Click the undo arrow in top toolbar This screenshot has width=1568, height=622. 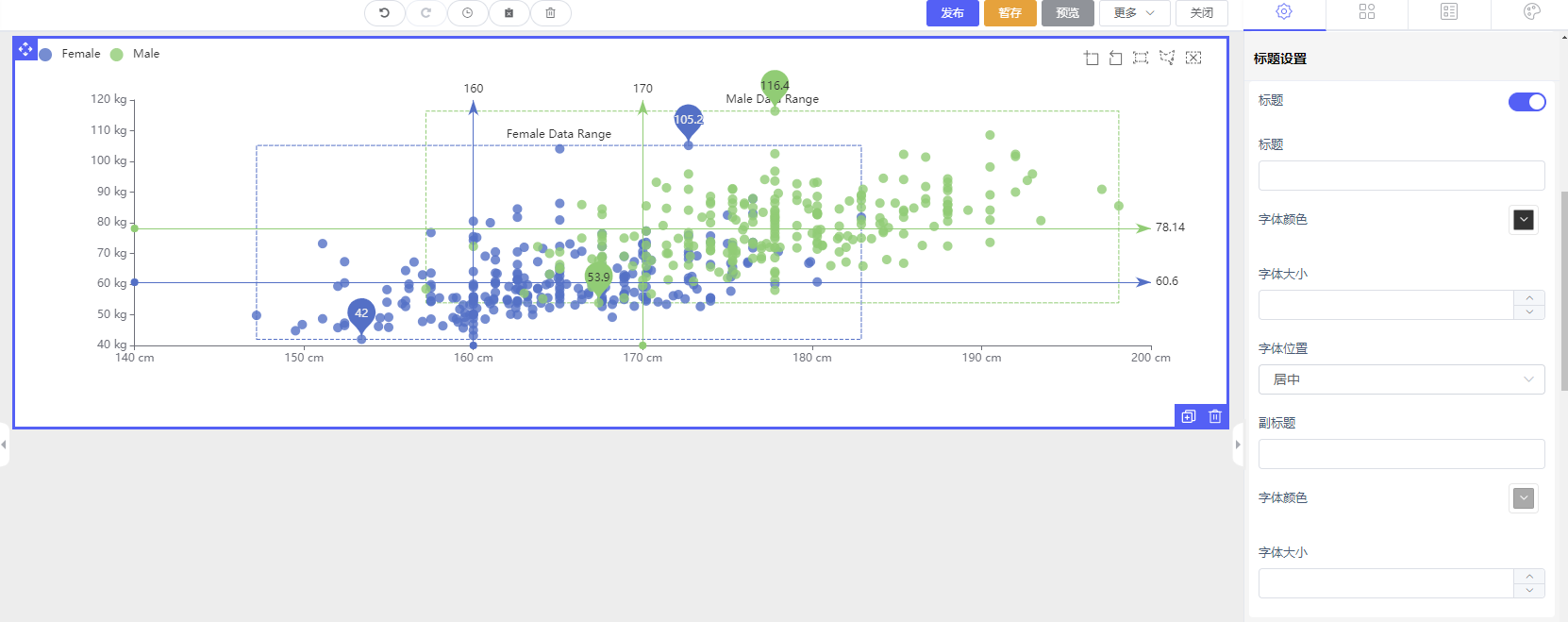384,13
